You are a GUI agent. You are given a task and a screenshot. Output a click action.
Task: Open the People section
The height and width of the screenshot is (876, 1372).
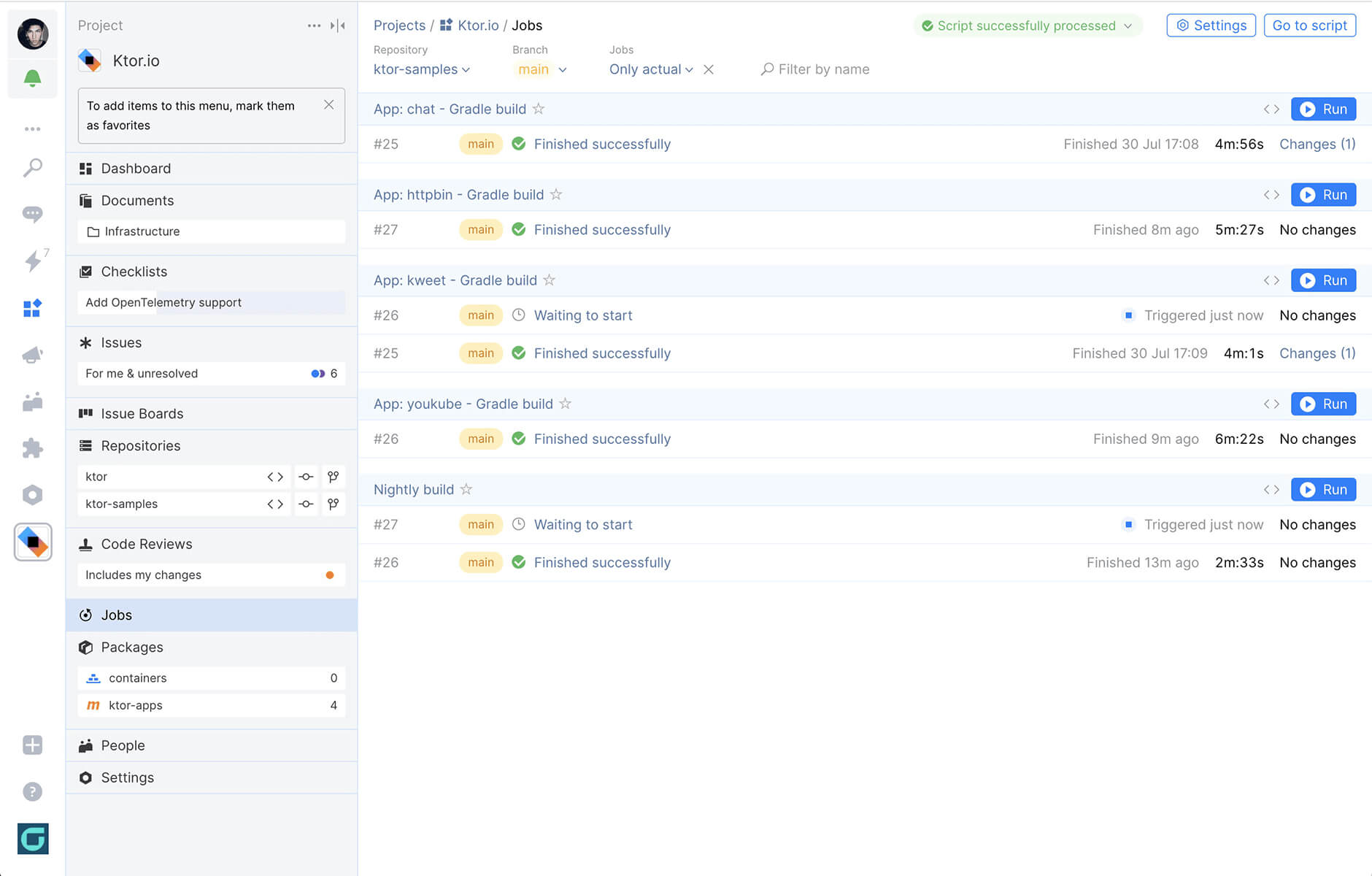[123, 745]
